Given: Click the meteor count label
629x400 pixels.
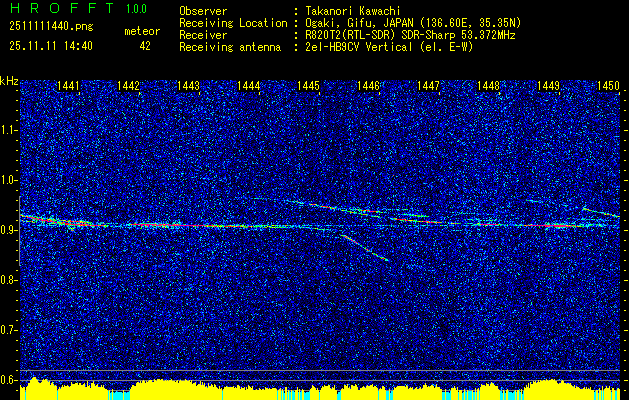Looking at the screenshot, I should point(142,31).
